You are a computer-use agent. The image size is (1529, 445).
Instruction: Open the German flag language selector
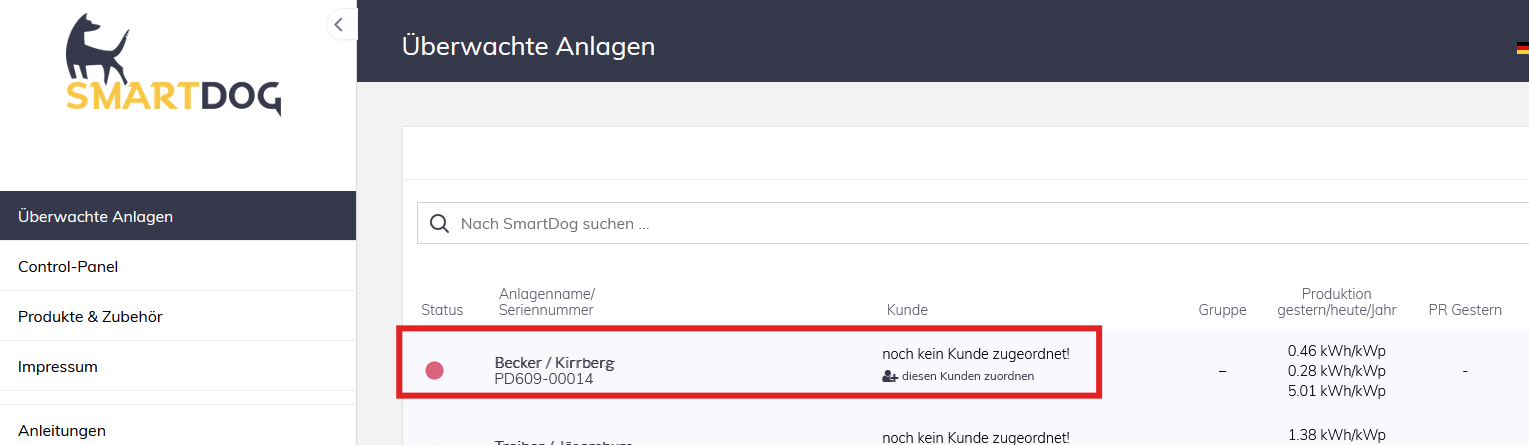1522,47
